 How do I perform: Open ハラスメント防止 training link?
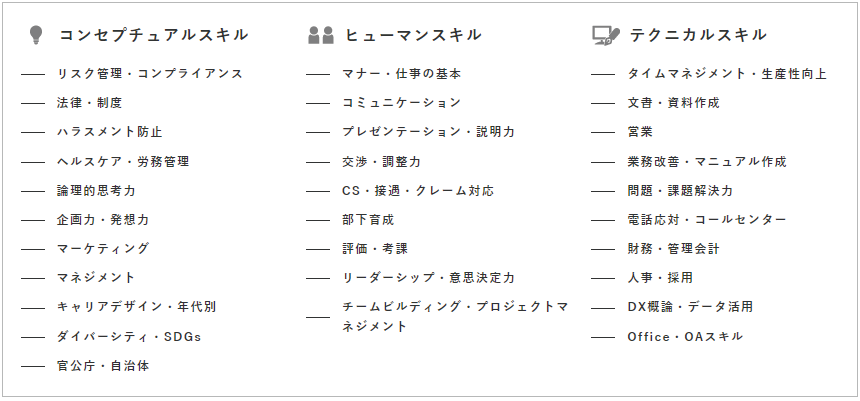coord(110,132)
